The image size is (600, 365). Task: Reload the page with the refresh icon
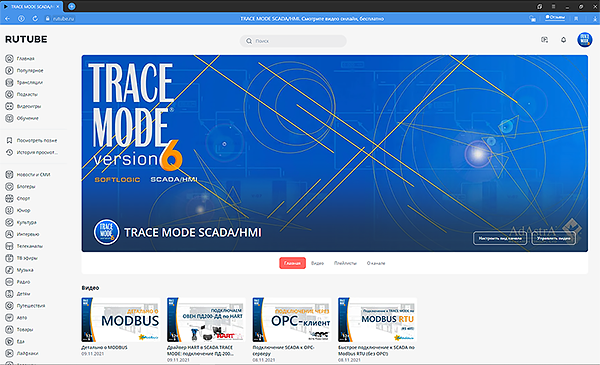click(35, 18)
